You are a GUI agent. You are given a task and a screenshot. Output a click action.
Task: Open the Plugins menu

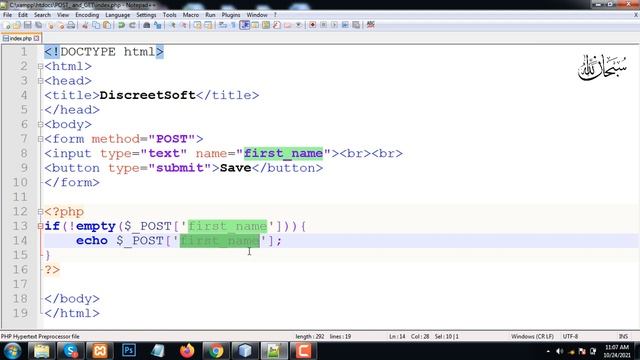[x=231, y=15]
